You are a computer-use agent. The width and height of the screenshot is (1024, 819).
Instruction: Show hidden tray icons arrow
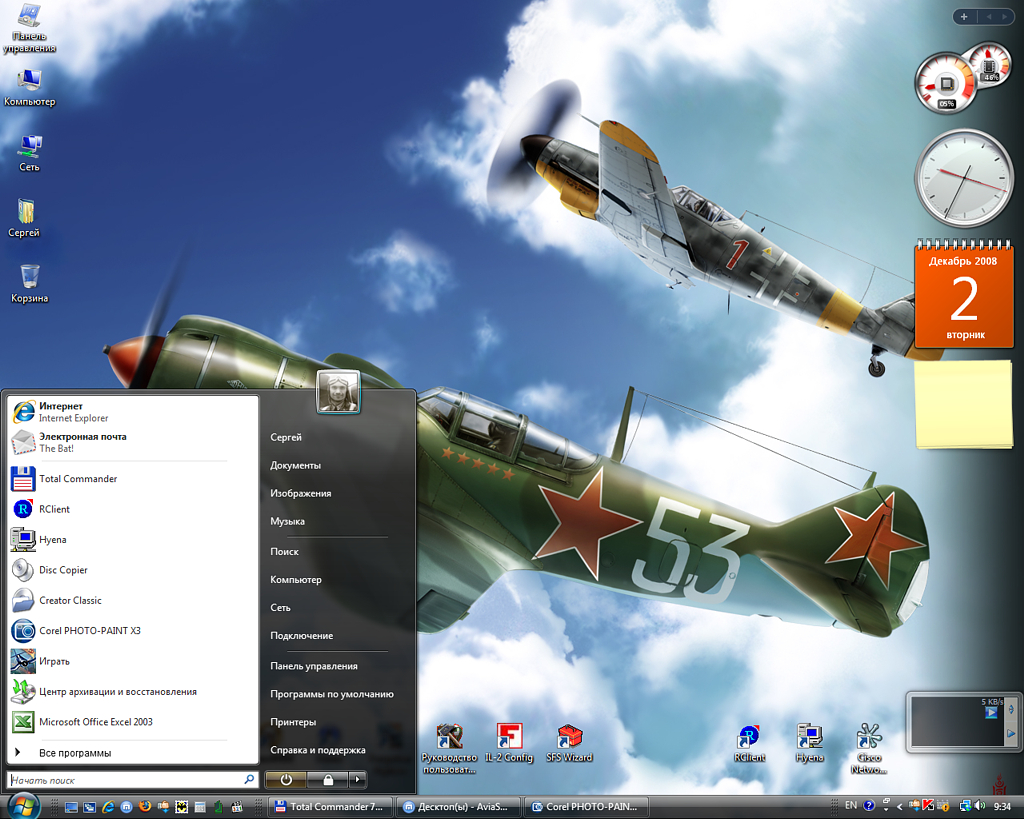point(899,807)
